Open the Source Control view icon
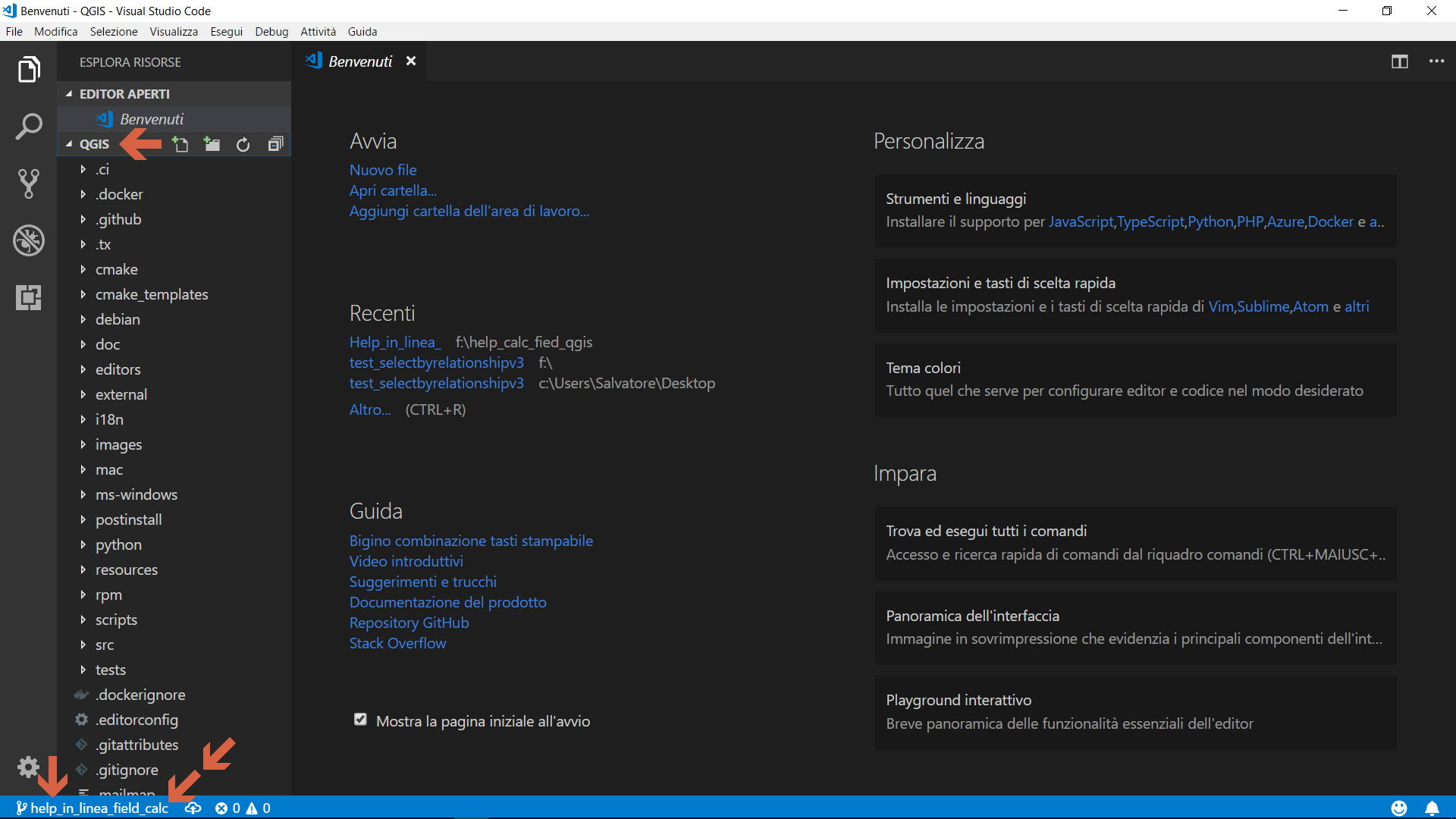Screen dimensions: 1456x819 click(29, 184)
